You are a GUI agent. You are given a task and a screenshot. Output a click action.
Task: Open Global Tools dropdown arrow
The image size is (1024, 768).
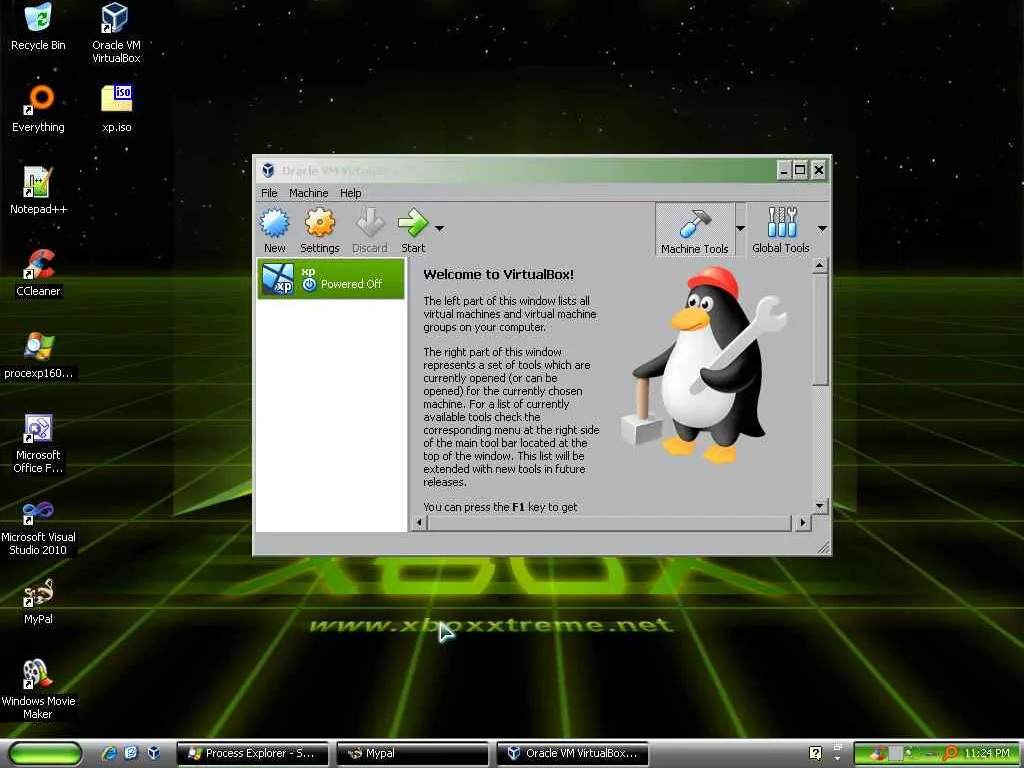[x=822, y=229]
